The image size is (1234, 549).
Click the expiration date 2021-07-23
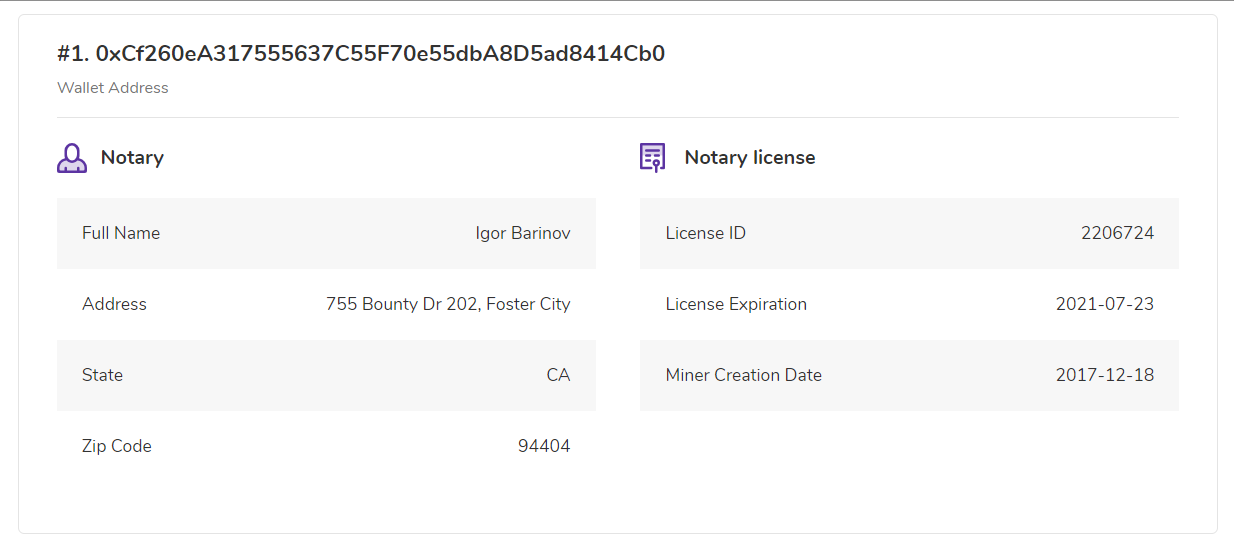tap(1105, 304)
